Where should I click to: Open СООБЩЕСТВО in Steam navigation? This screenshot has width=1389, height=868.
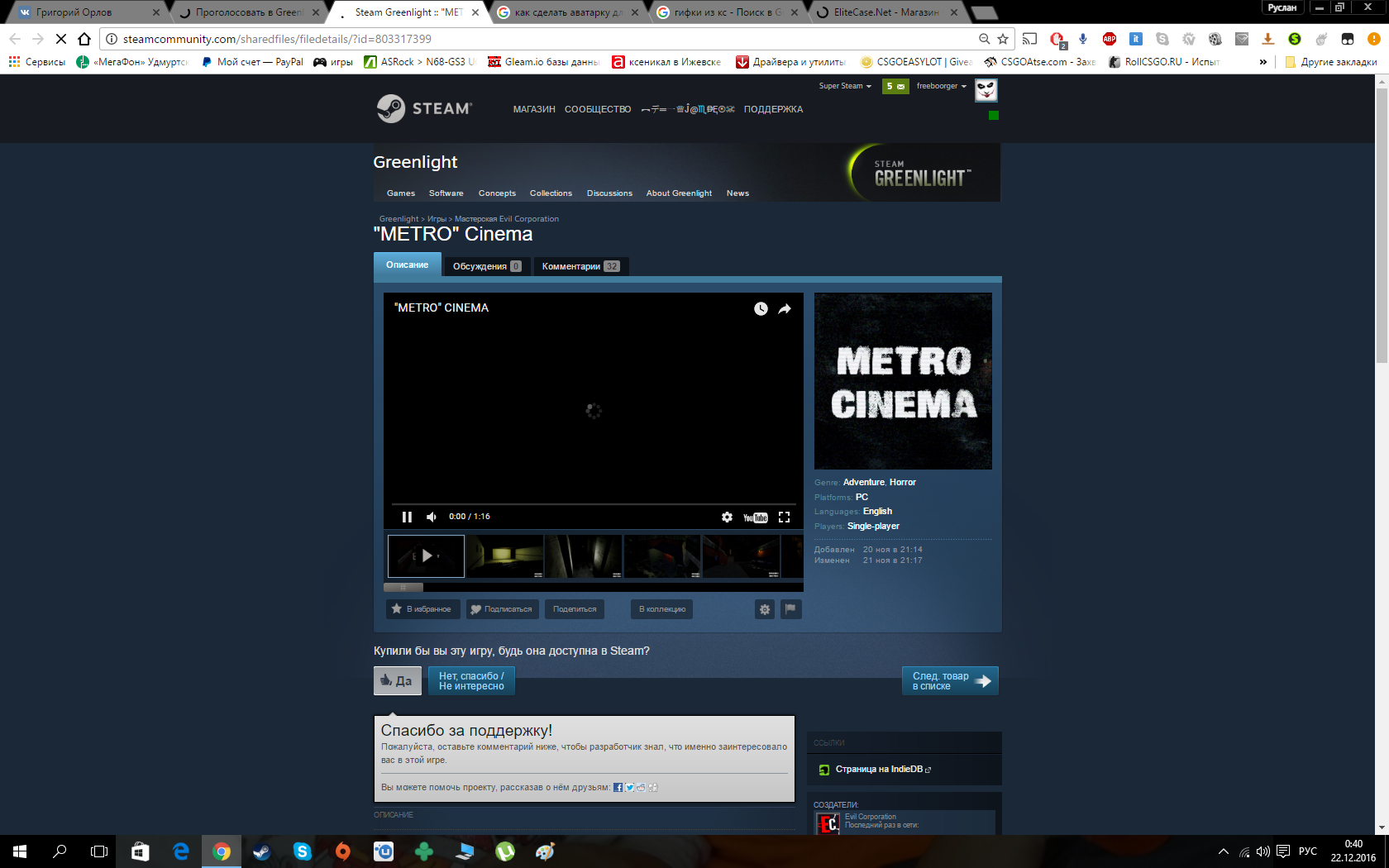pyautogui.click(x=598, y=109)
